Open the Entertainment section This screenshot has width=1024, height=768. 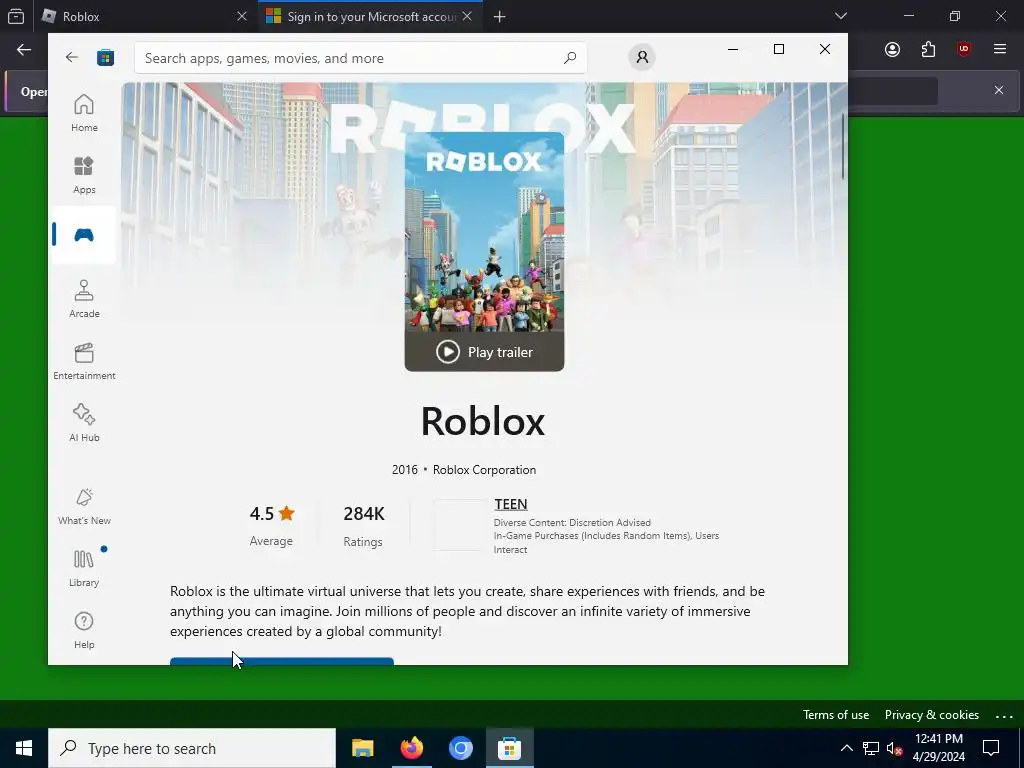click(84, 361)
